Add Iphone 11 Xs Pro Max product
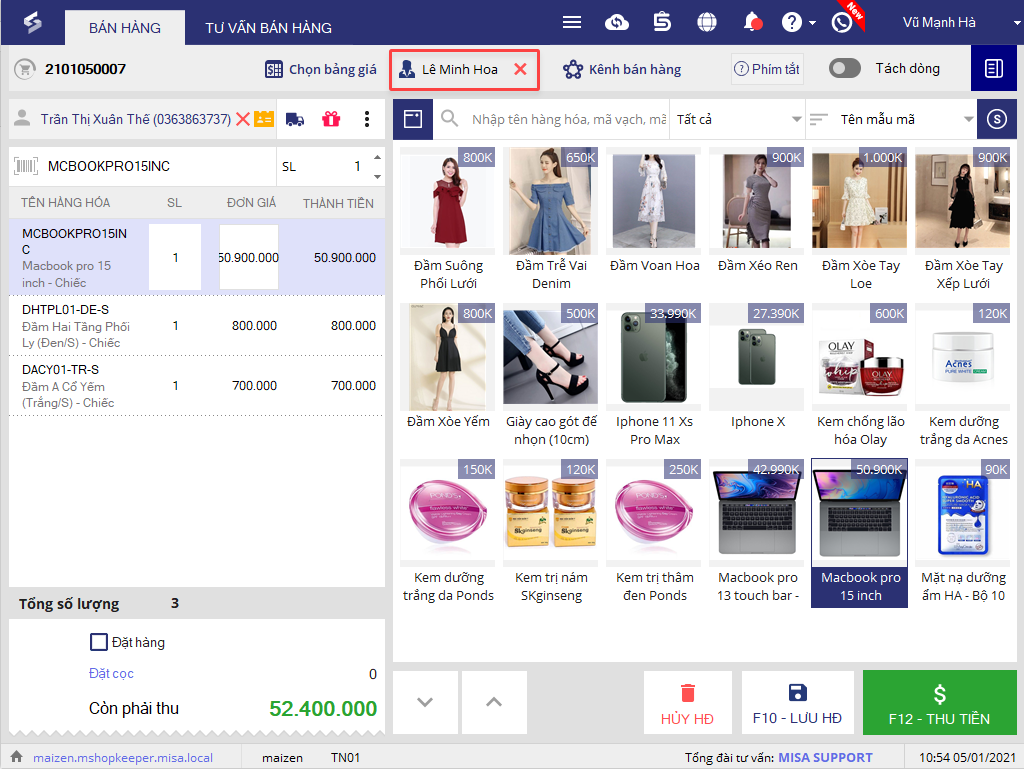Viewport: 1024px width, 769px height. coord(654,376)
